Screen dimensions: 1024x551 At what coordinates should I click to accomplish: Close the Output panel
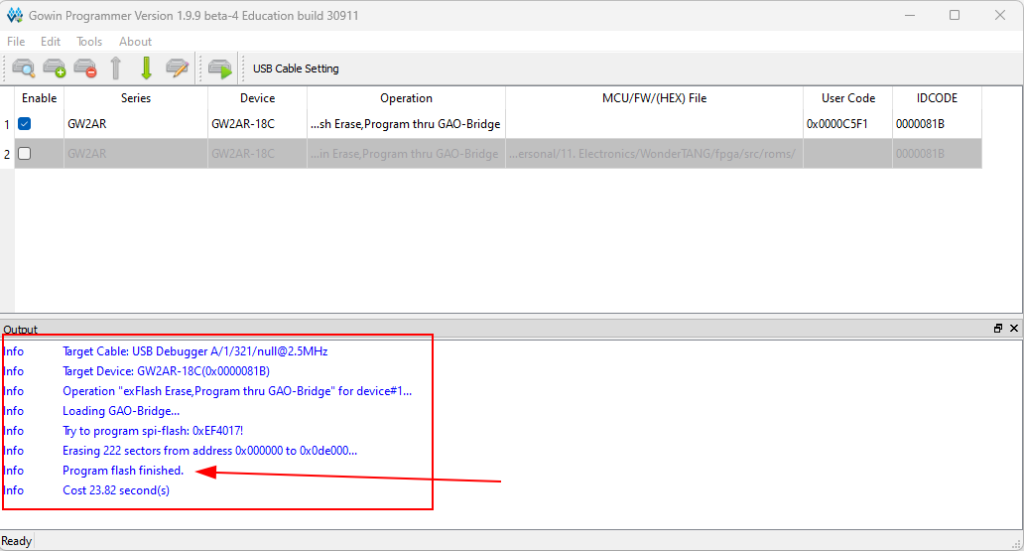[x=1014, y=328]
